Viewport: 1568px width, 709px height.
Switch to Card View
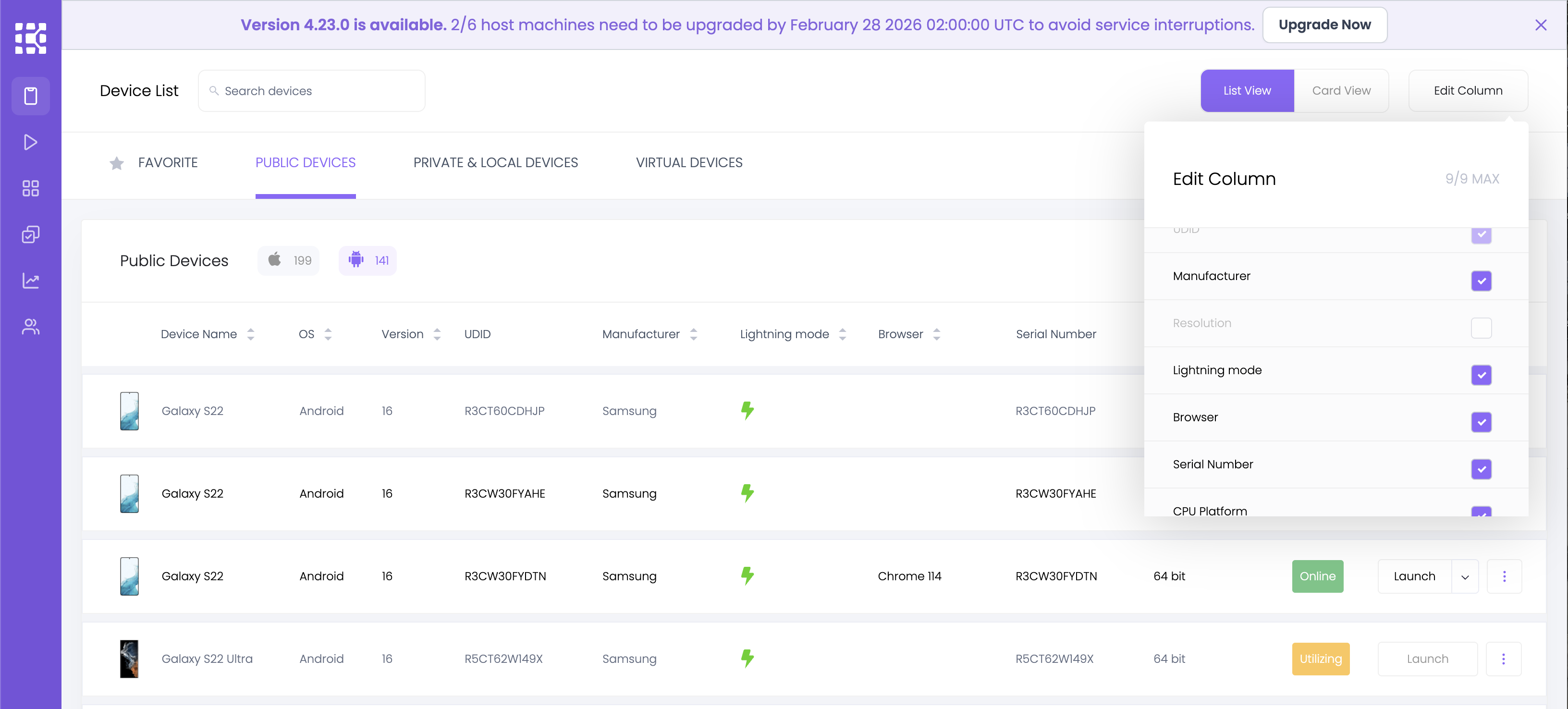click(1341, 91)
